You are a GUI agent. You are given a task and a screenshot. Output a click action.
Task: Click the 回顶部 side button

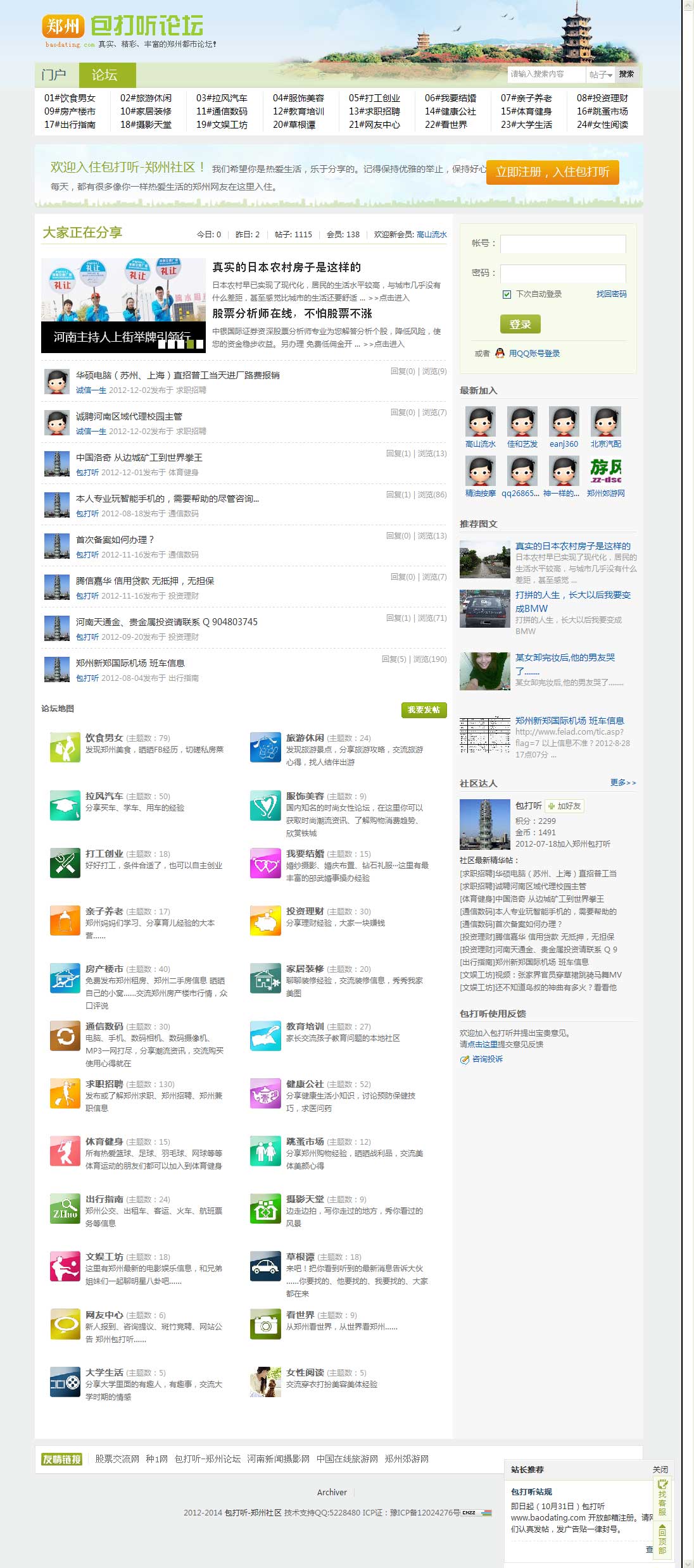(x=662, y=1541)
